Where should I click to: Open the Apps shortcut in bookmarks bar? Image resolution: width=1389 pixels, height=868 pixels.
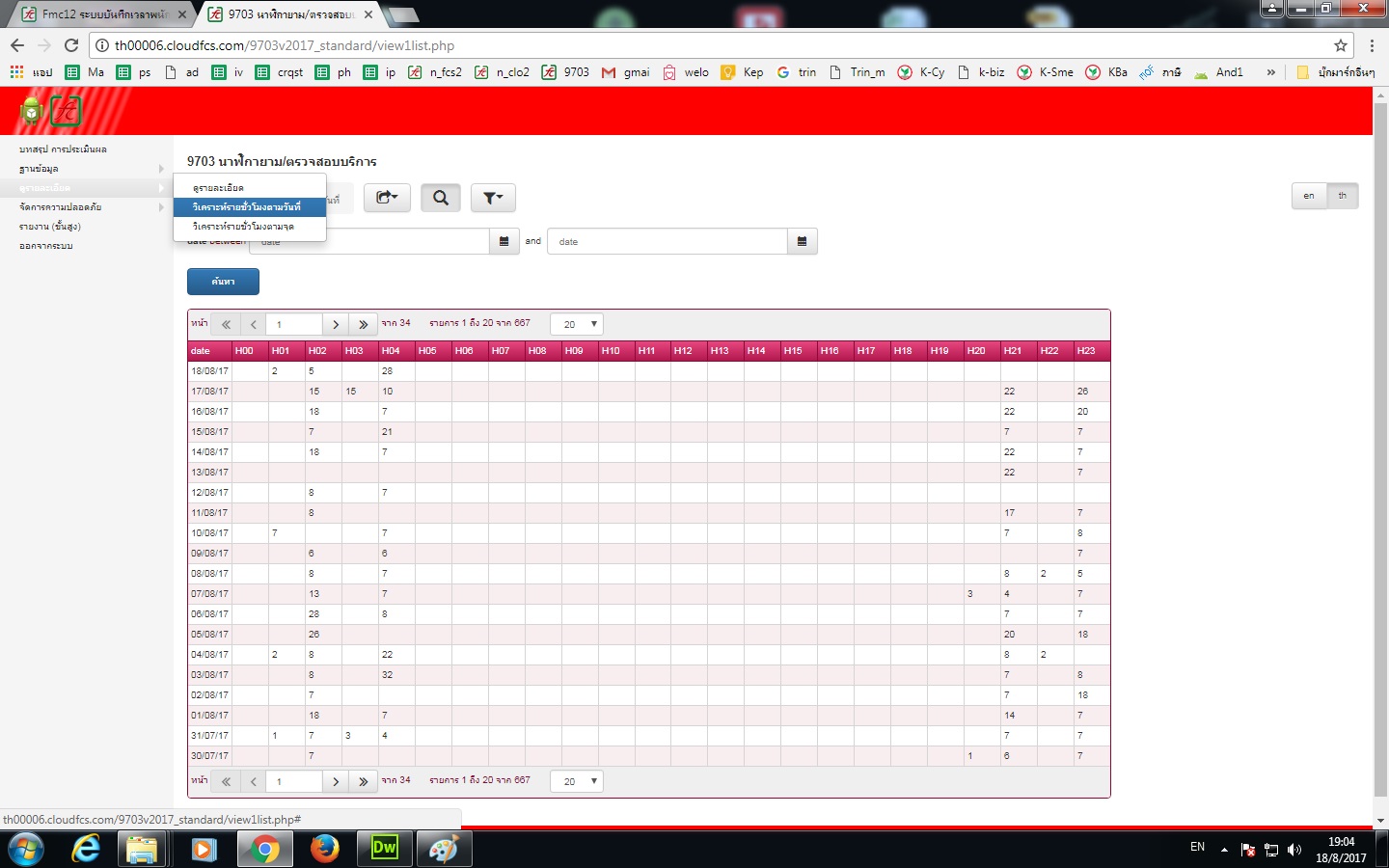(x=31, y=72)
